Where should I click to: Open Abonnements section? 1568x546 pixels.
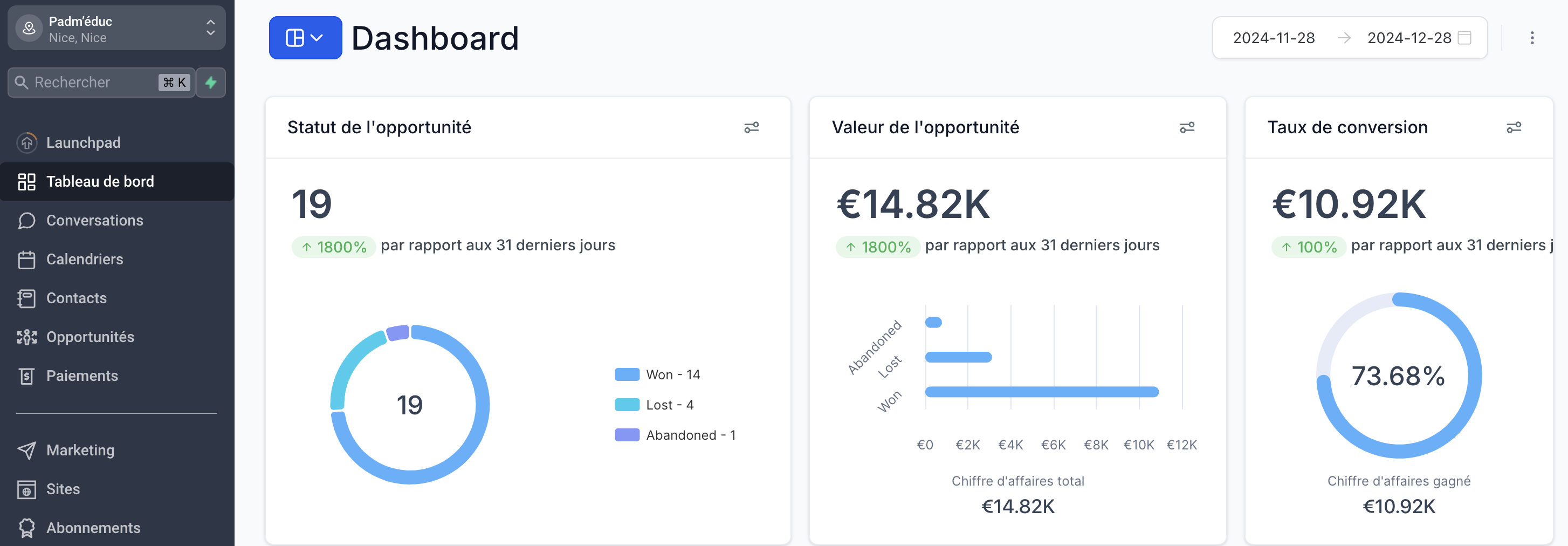click(116, 528)
